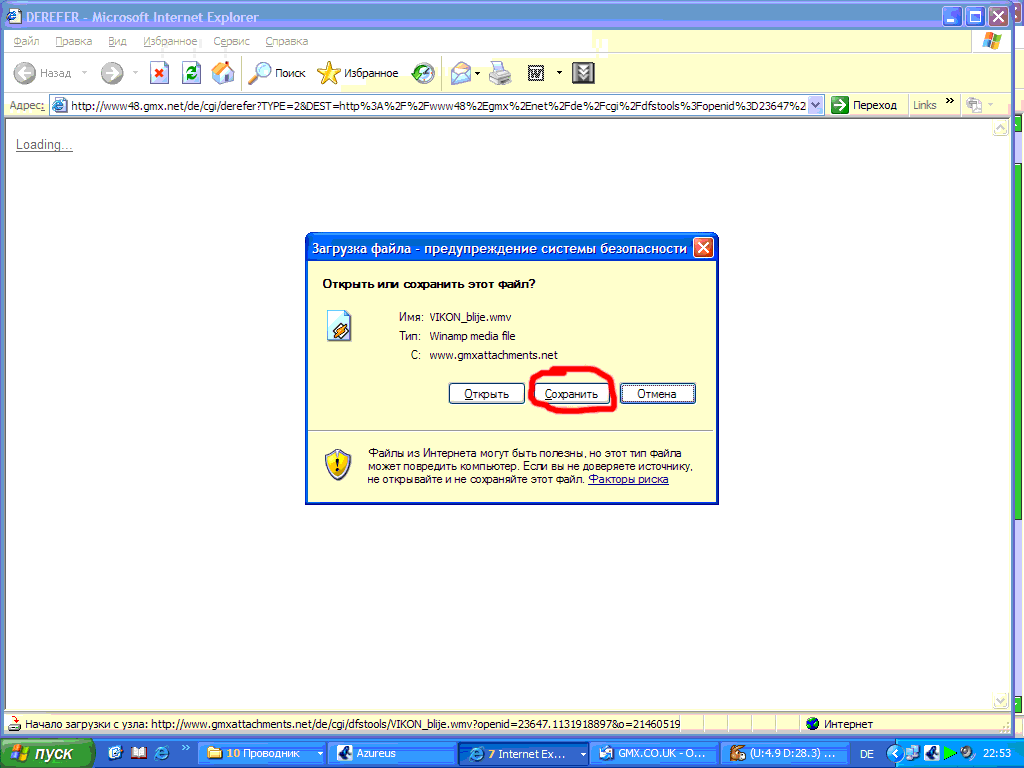
Task: Click the Сохранить button in the dialog
Action: tap(571, 394)
